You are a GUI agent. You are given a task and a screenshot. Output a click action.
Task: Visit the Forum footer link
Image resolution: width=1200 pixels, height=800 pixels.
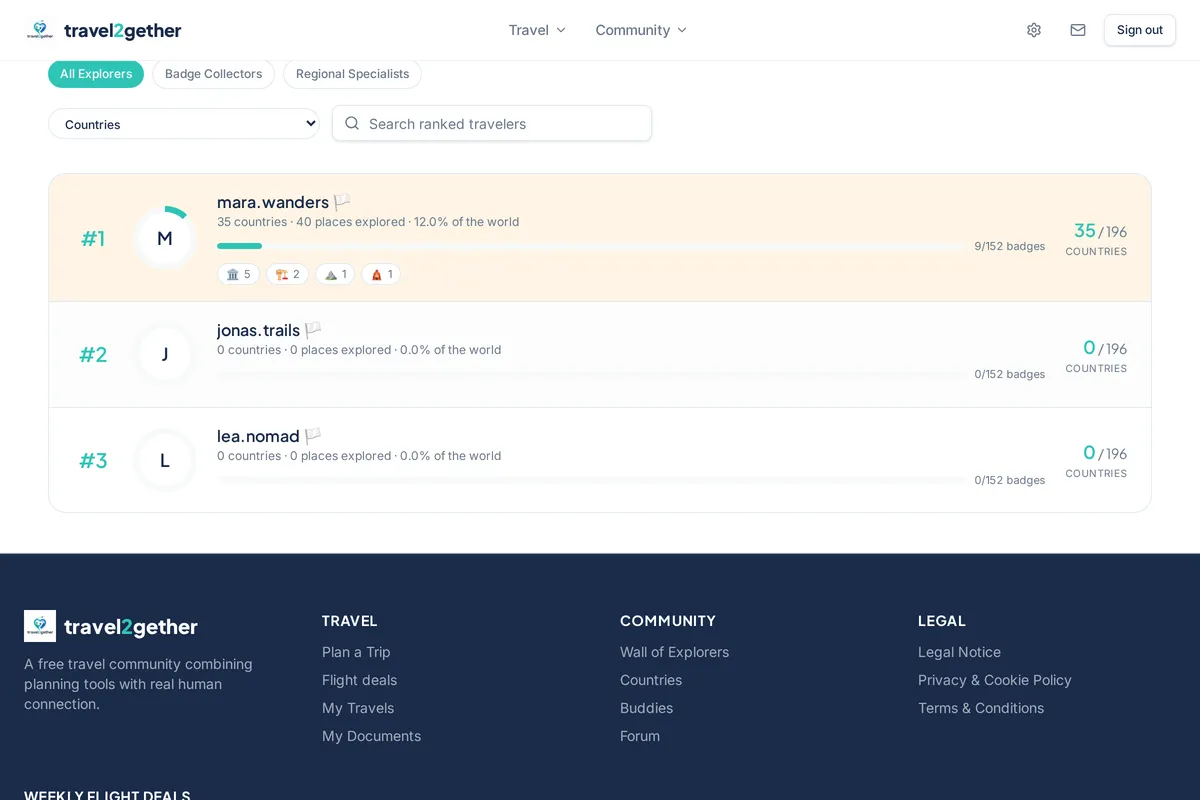click(640, 736)
